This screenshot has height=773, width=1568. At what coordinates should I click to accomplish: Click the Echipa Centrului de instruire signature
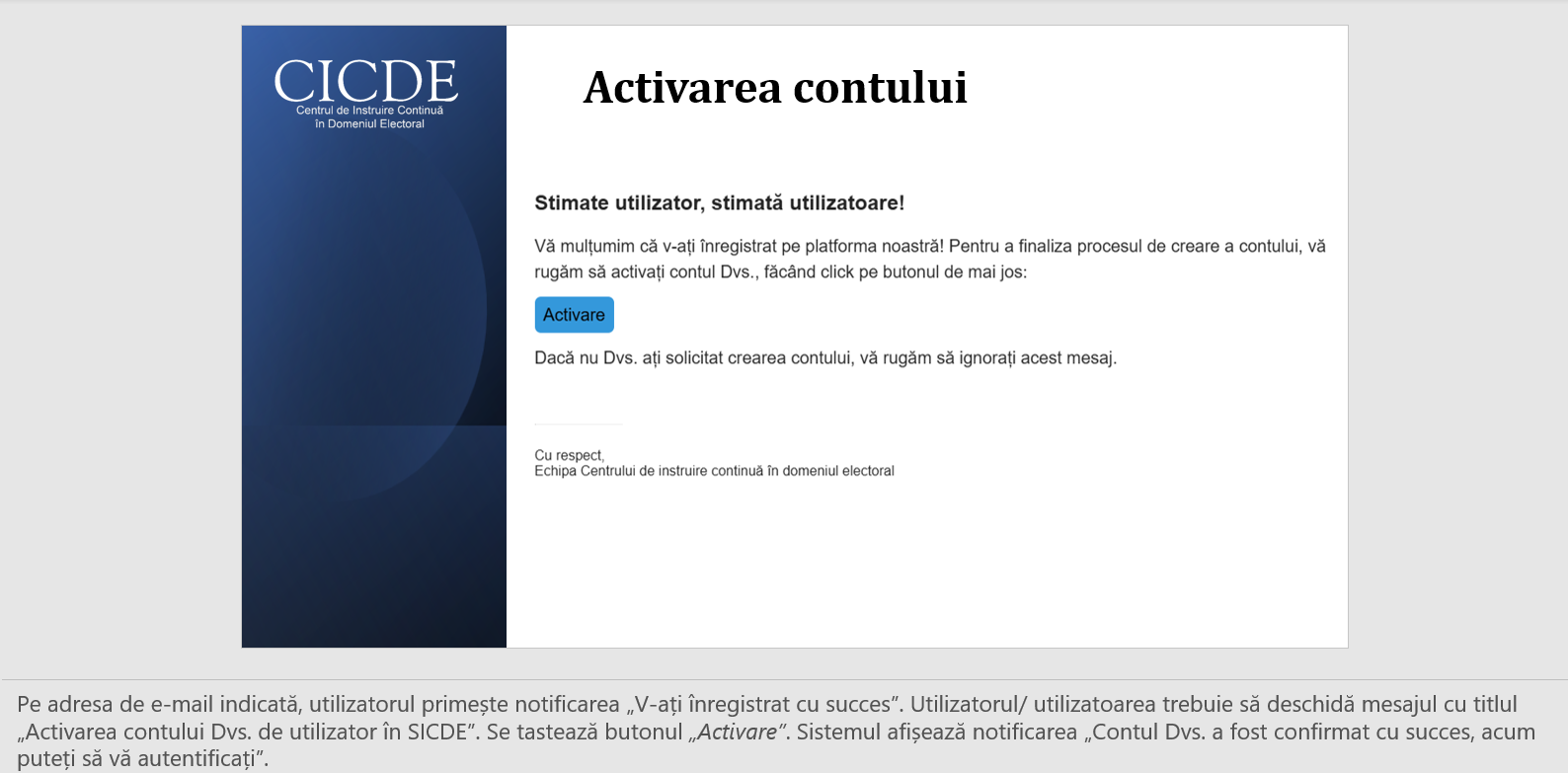(714, 471)
